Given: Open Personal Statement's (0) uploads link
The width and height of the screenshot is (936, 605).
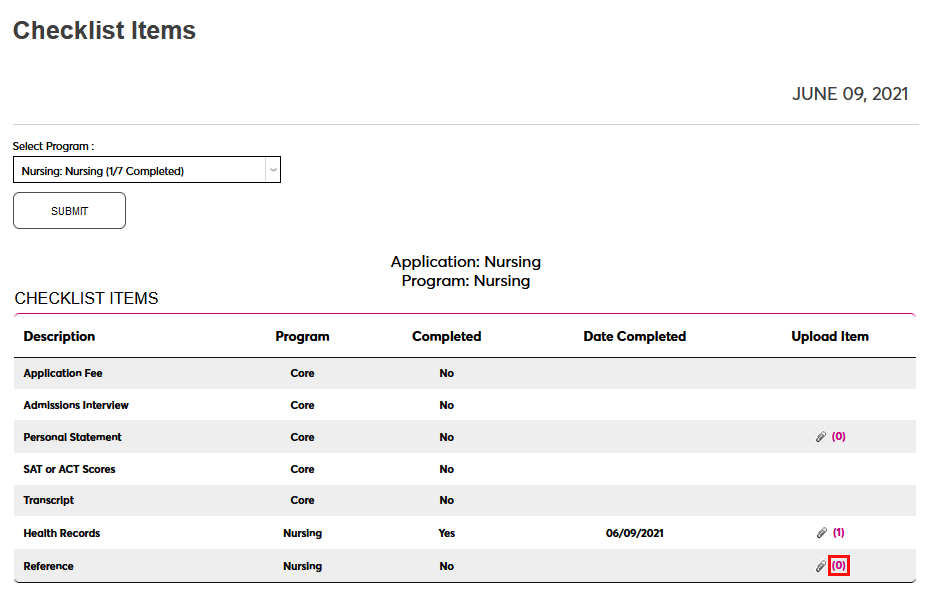Looking at the screenshot, I should point(839,437).
